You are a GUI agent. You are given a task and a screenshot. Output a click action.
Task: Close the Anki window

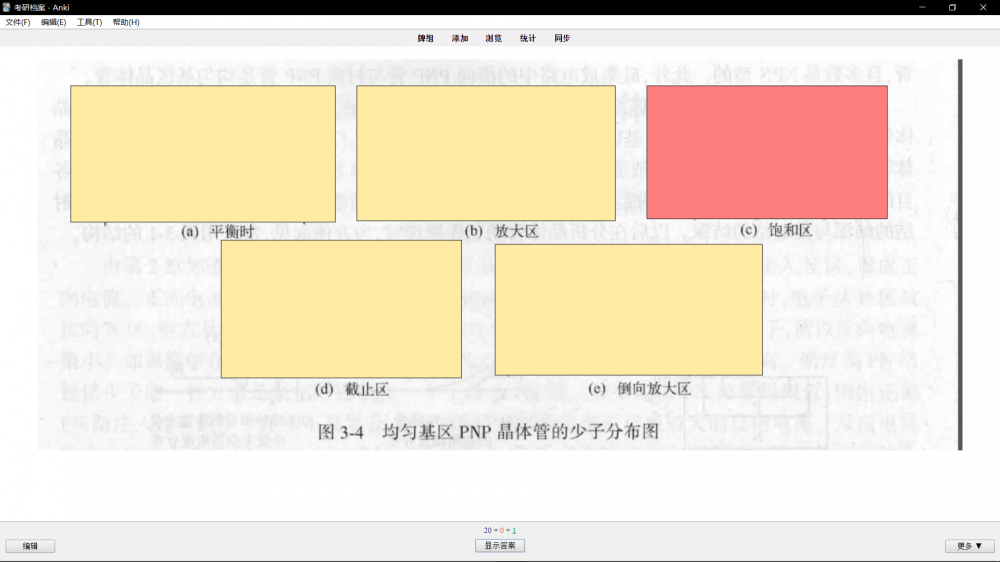pyautogui.click(x=983, y=7)
